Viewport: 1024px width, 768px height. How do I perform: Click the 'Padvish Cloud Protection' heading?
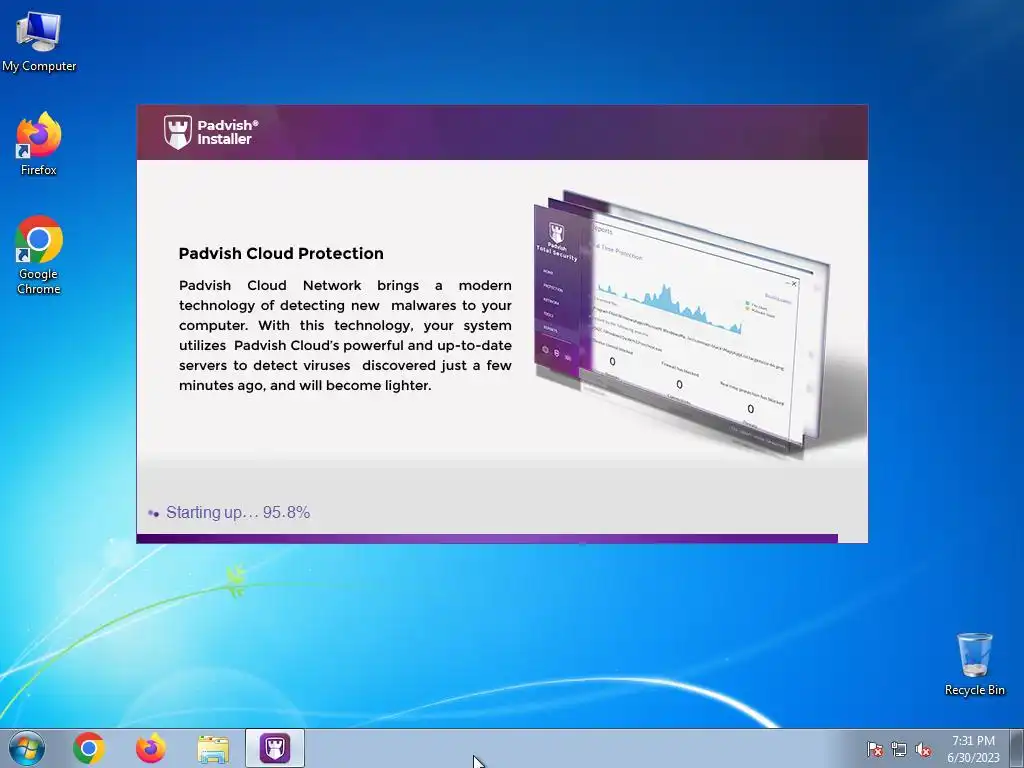pyautogui.click(x=281, y=253)
